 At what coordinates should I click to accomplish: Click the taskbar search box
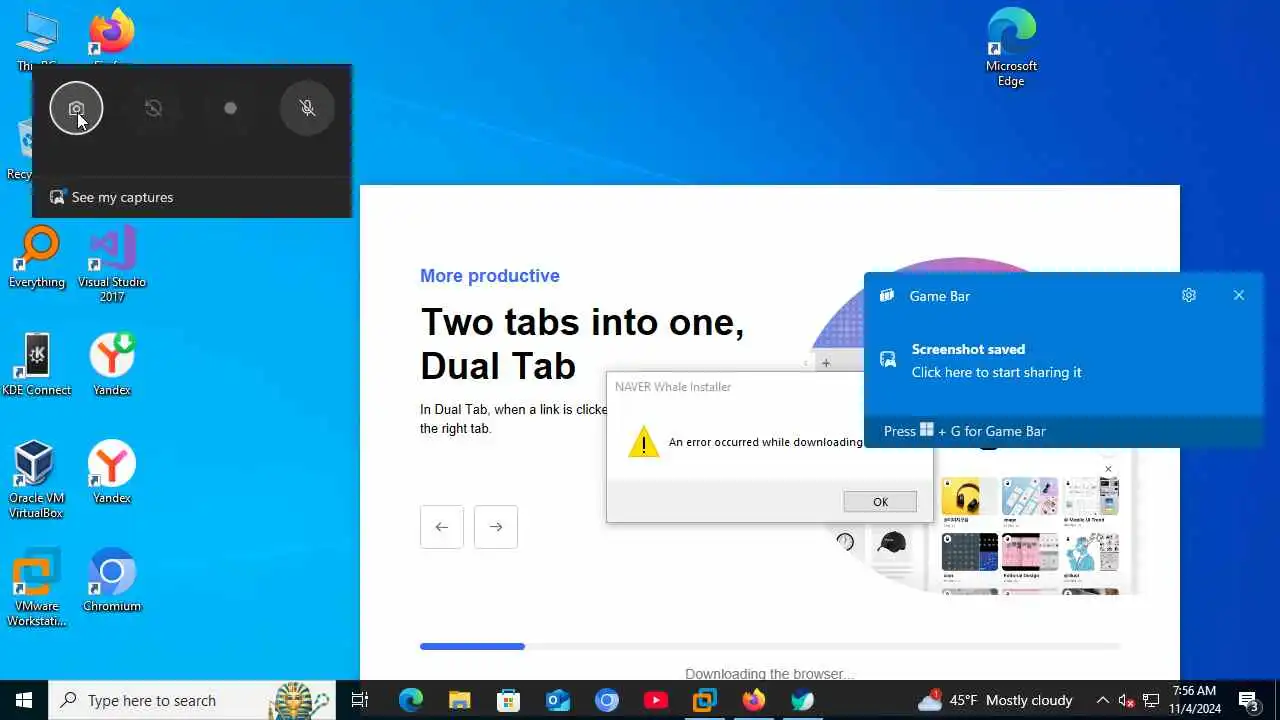click(192, 700)
